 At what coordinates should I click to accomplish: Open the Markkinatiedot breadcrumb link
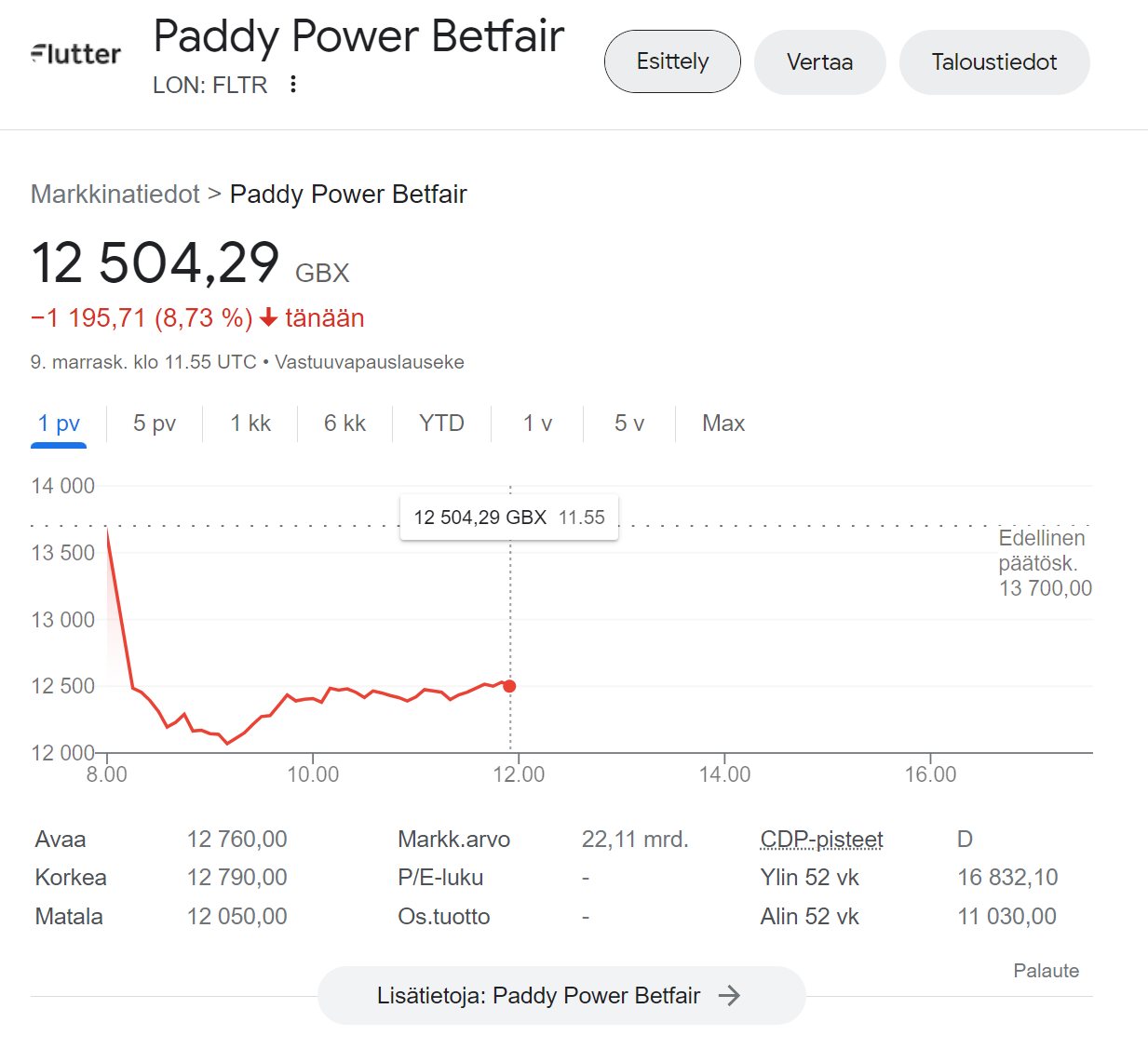[x=115, y=194]
